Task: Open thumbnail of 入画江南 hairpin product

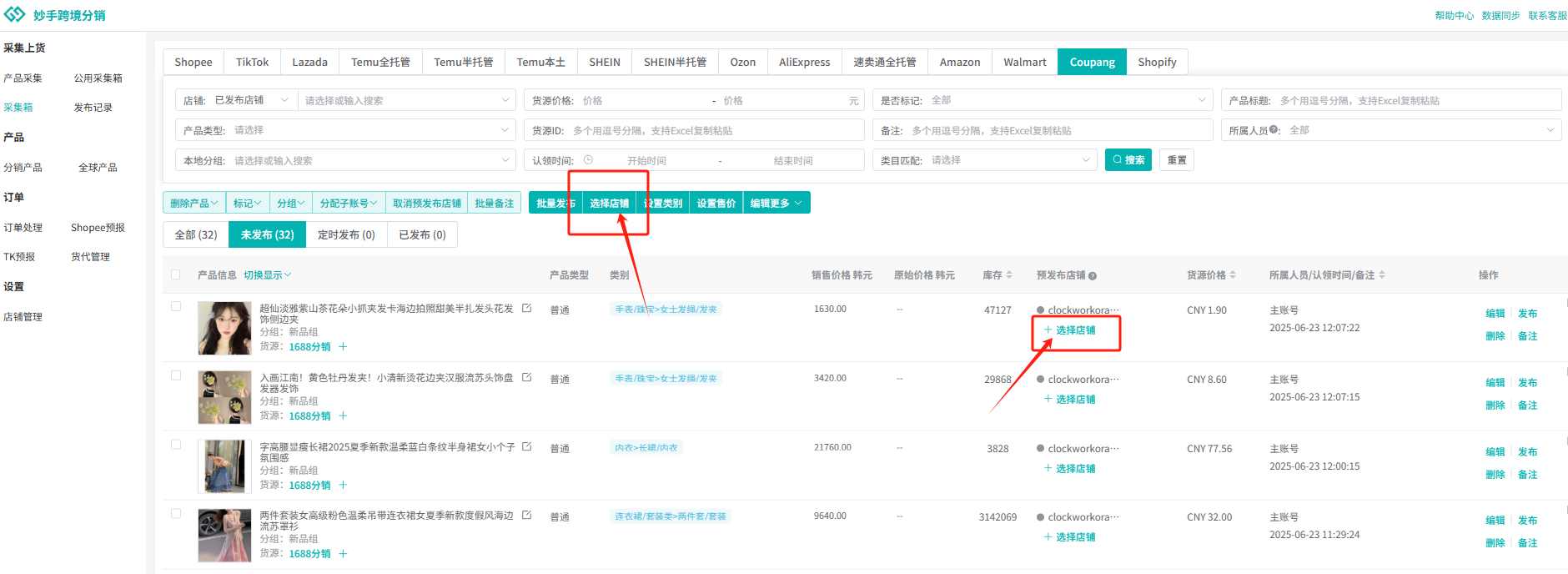Action: click(x=224, y=397)
